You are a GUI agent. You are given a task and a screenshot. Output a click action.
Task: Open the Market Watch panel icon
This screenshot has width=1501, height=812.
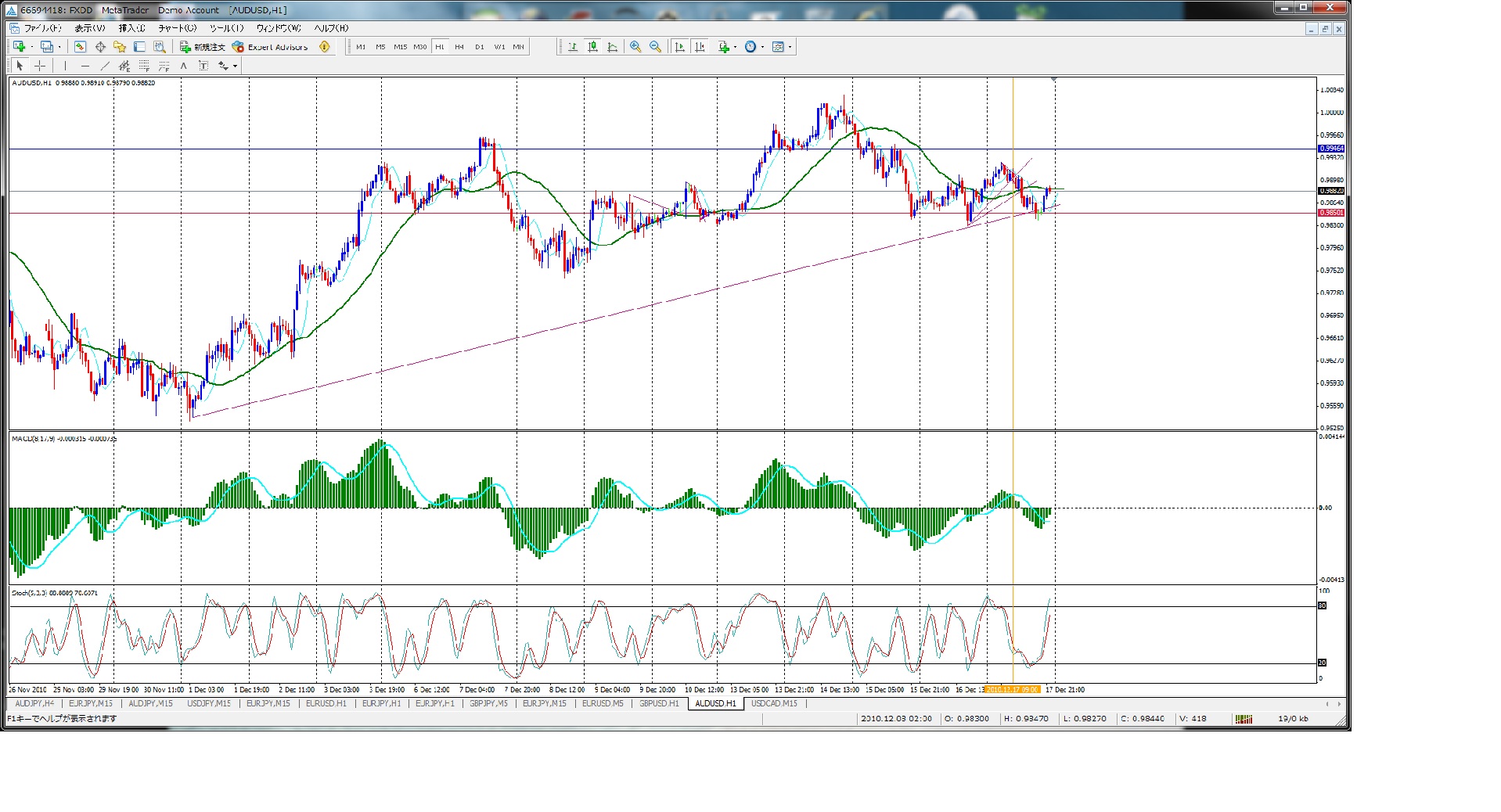click(x=80, y=47)
